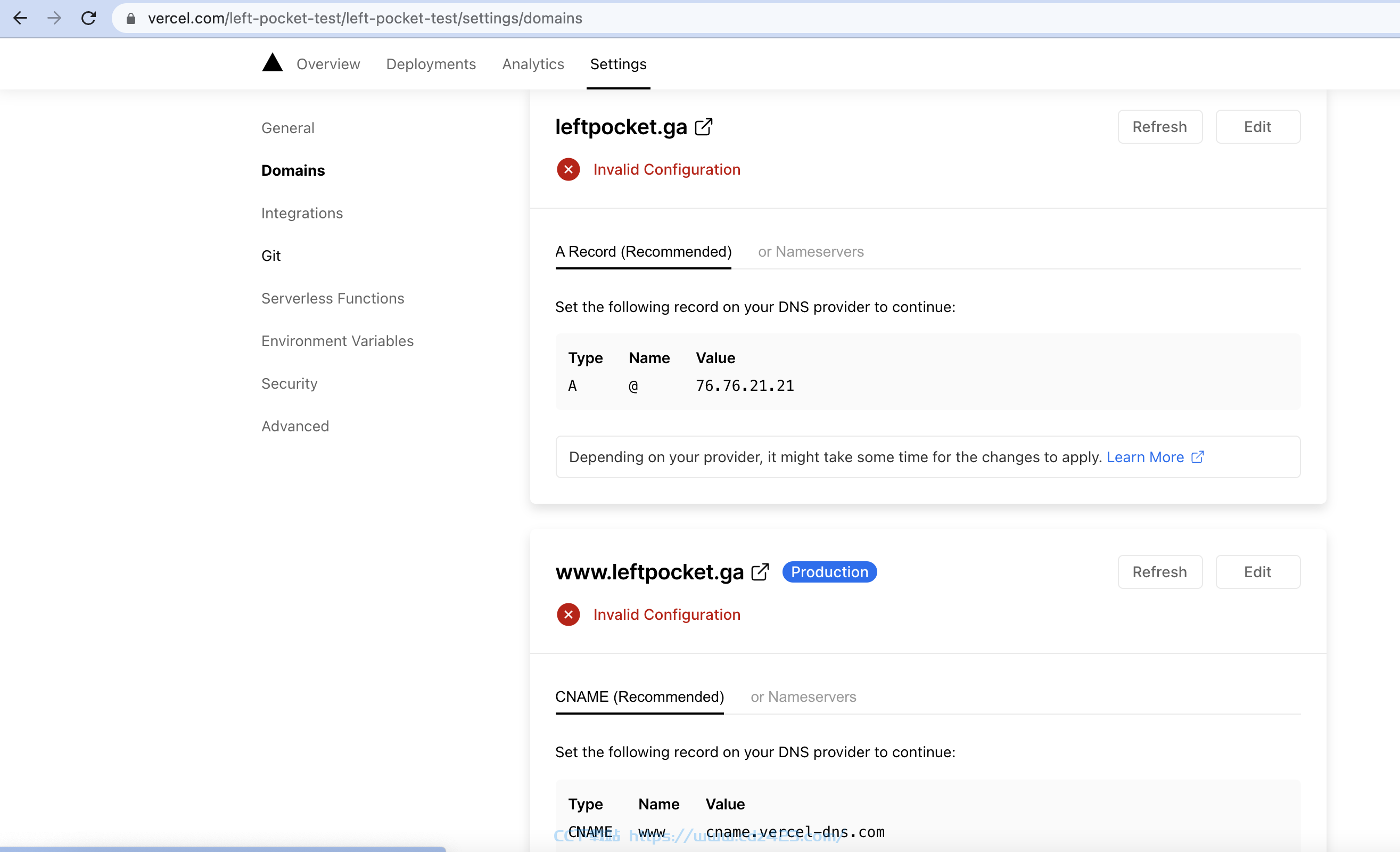Refresh the leftpocket.ga domain
Screen dimensions: 1400x852
click(1160, 127)
